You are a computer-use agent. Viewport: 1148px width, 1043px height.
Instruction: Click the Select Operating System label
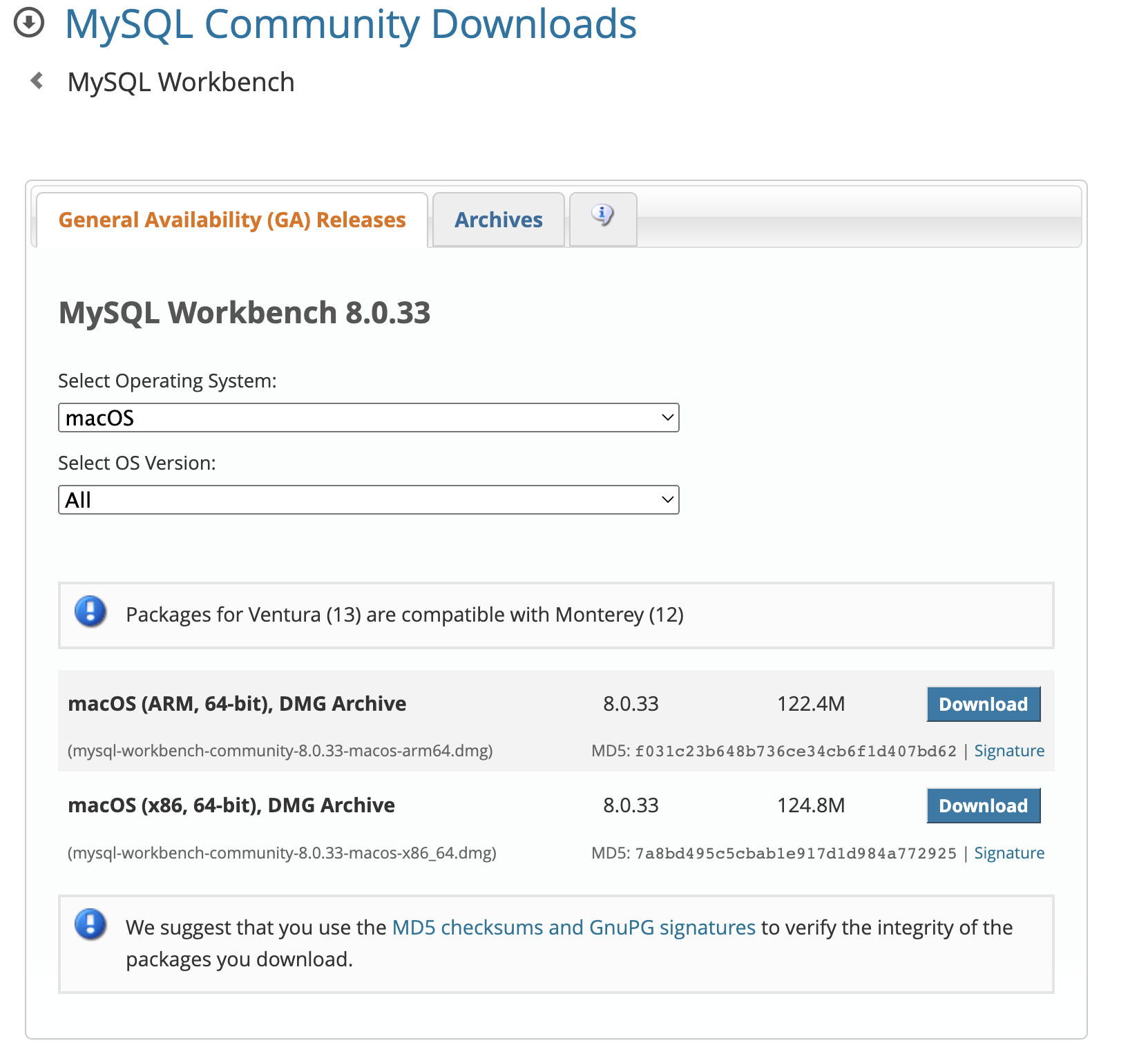pos(167,381)
